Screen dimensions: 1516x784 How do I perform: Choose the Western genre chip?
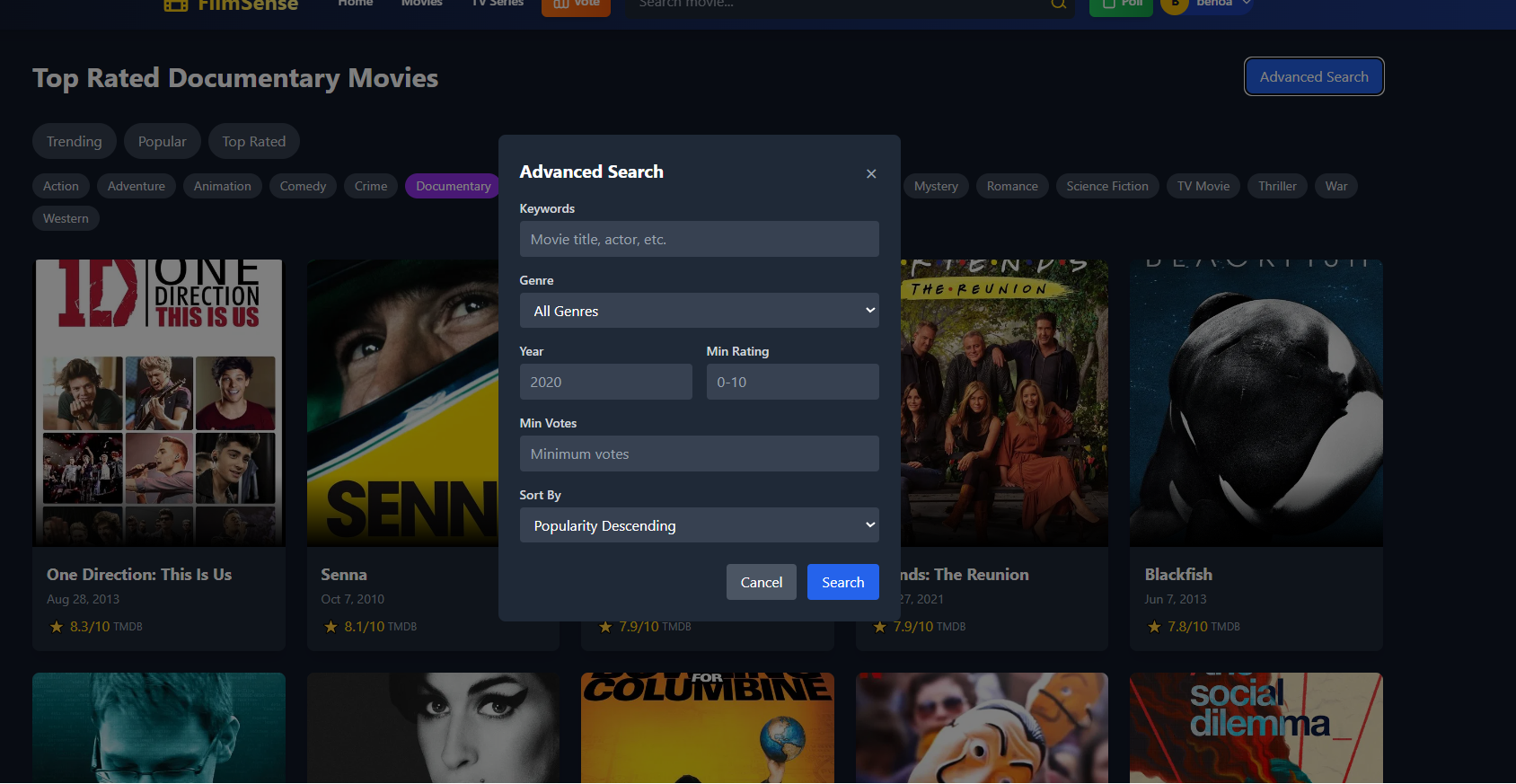point(66,218)
